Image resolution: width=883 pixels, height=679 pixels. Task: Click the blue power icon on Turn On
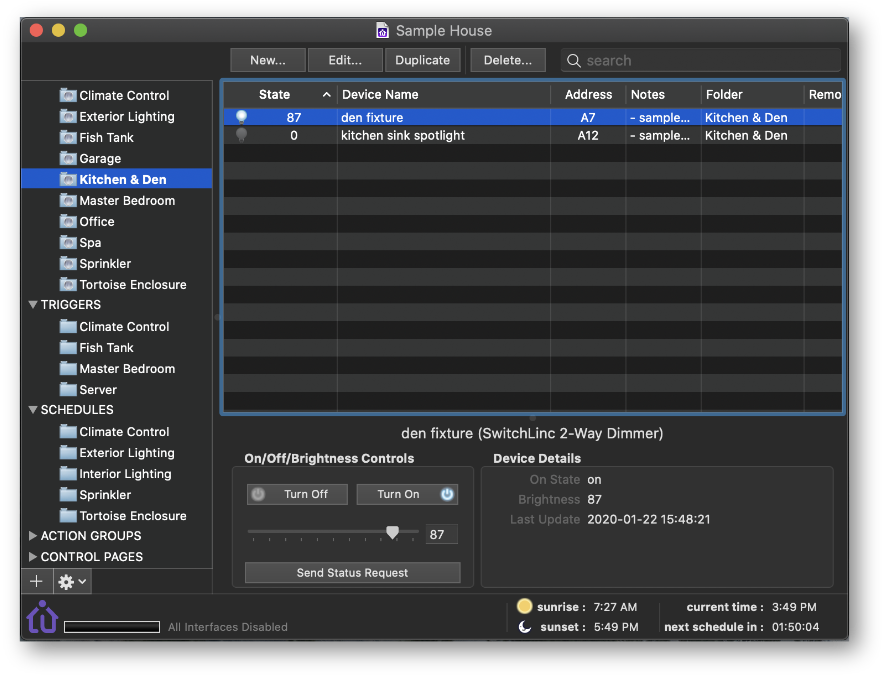point(447,494)
